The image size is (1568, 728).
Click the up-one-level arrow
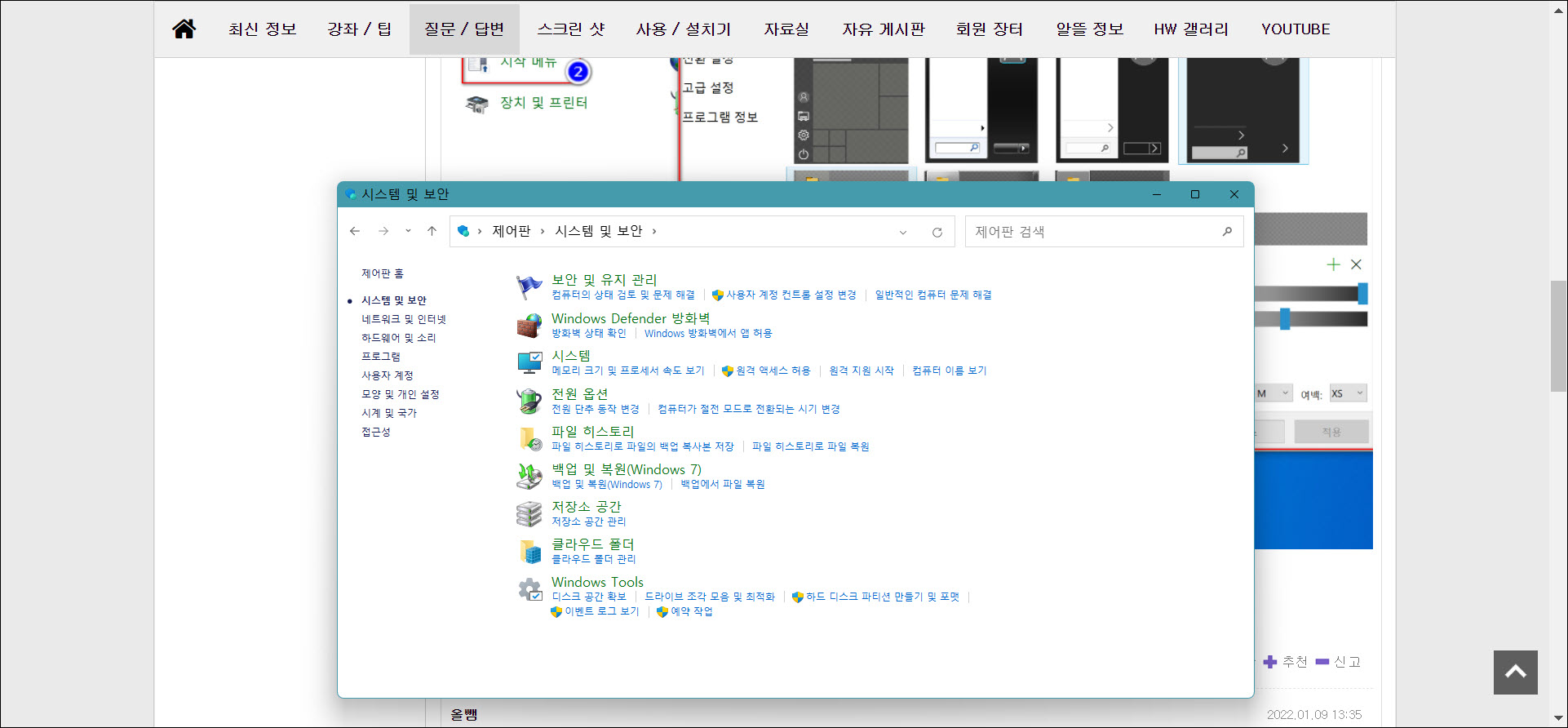point(432,231)
